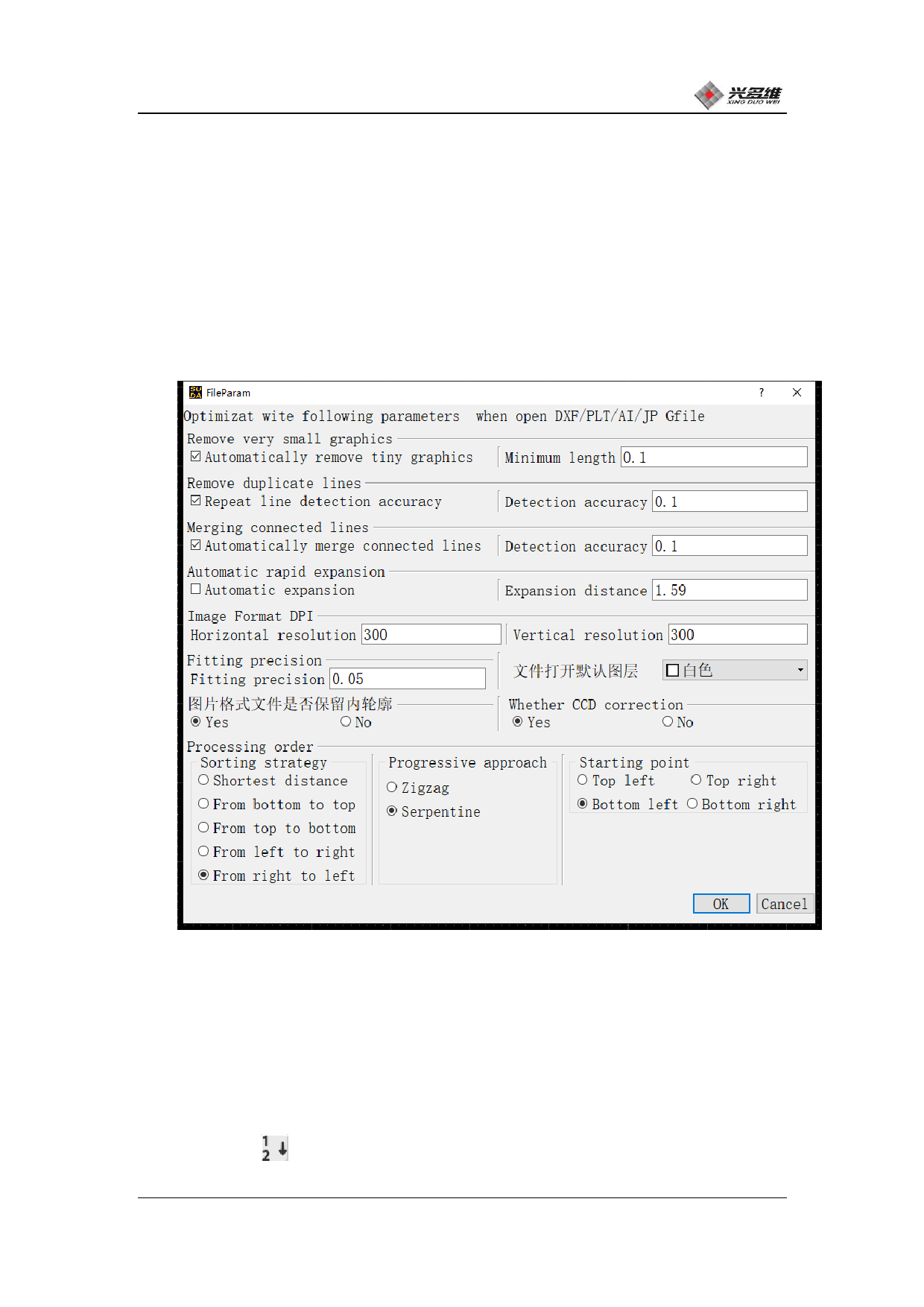The image size is (924, 1307).
Task: Click the Expansion distance field
Action: (729, 590)
